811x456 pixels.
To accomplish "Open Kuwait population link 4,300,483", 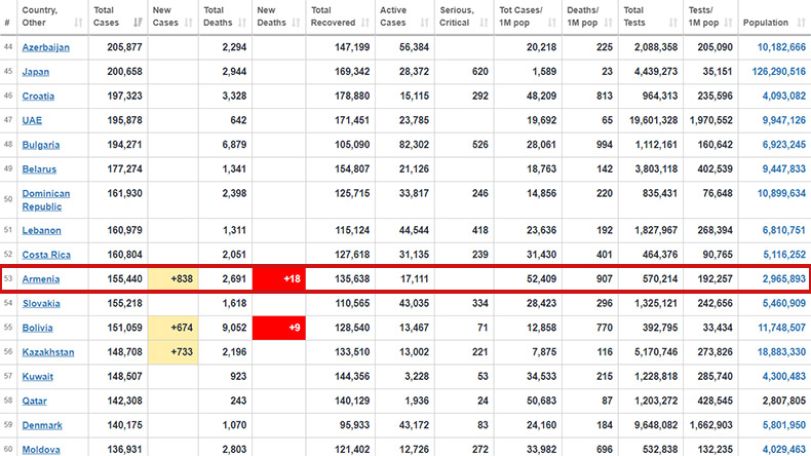I will pos(784,376).
